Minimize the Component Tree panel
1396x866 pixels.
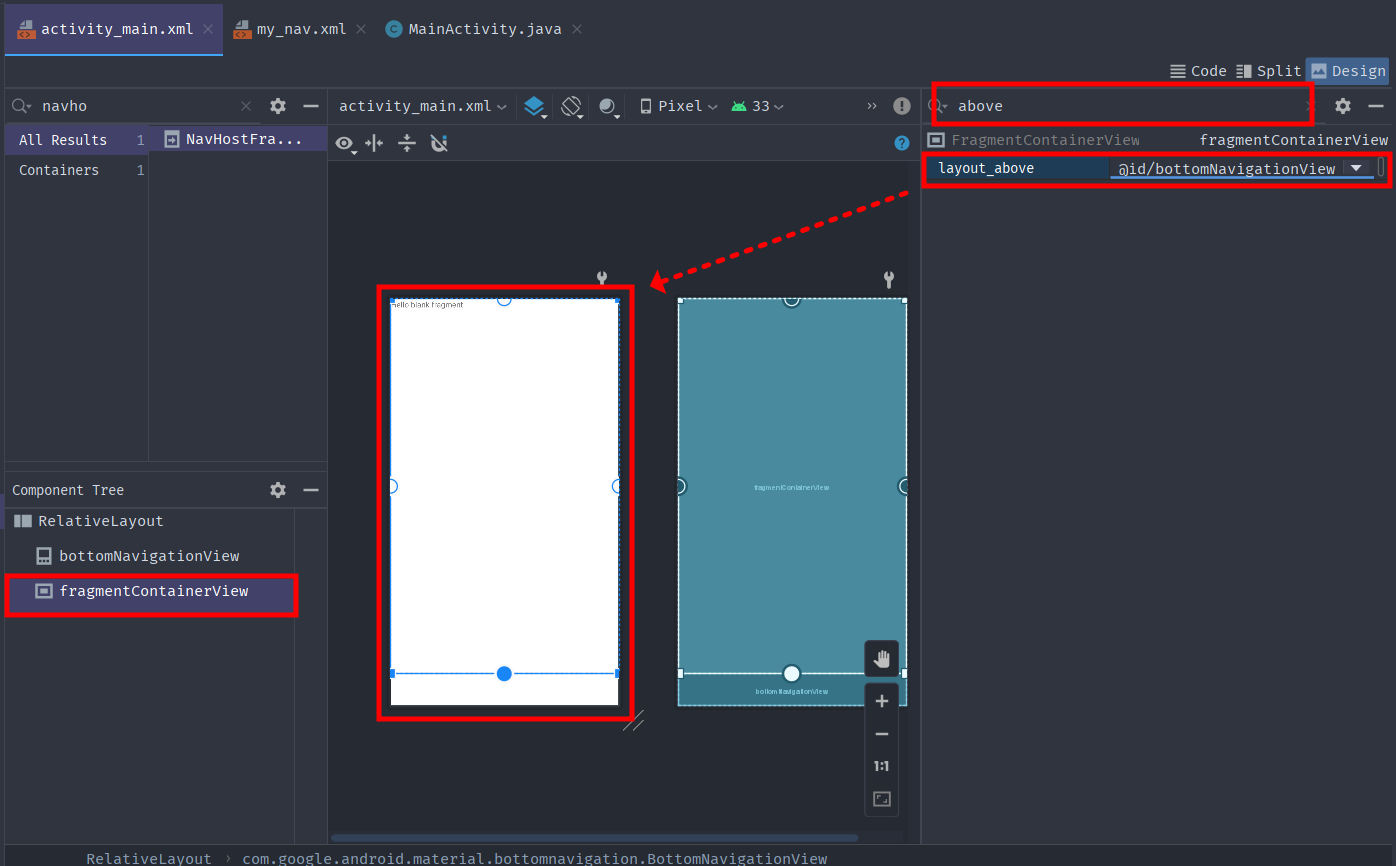click(x=311, y=490)
